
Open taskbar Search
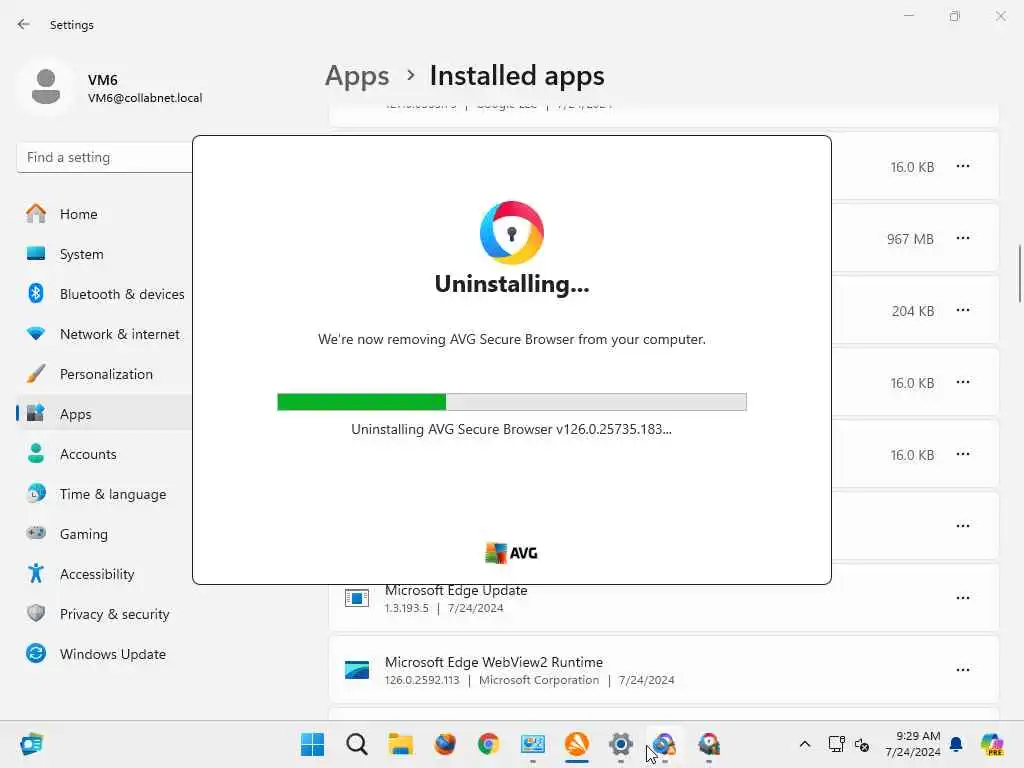click(357, 744)
